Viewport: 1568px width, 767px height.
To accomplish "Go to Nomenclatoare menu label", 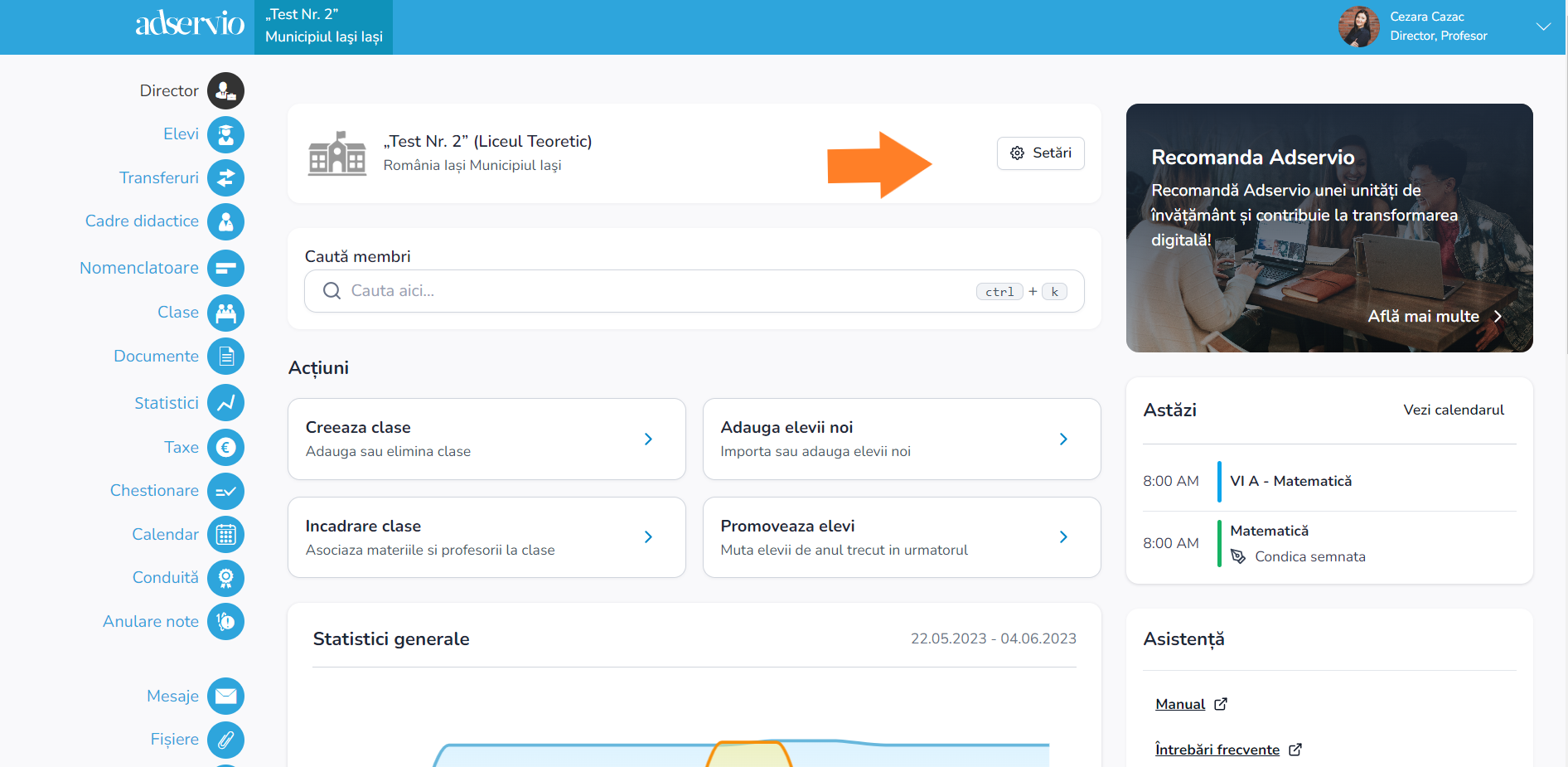I will coord(139,268).
